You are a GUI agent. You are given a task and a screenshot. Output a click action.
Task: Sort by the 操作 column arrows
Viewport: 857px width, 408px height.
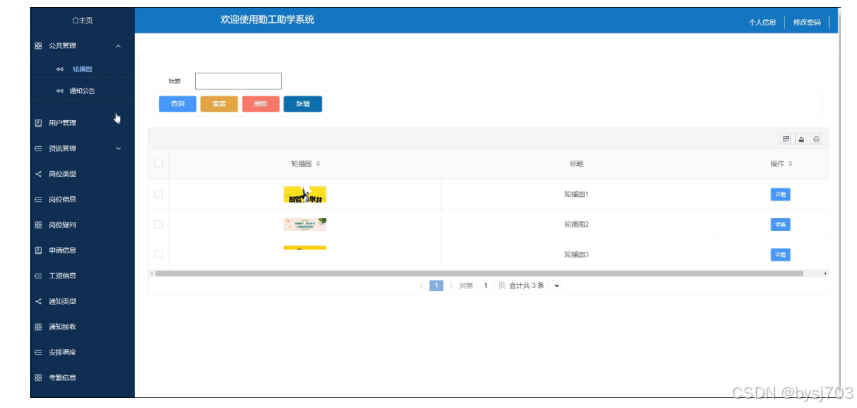pyautogui.click(x=790, y=164)
